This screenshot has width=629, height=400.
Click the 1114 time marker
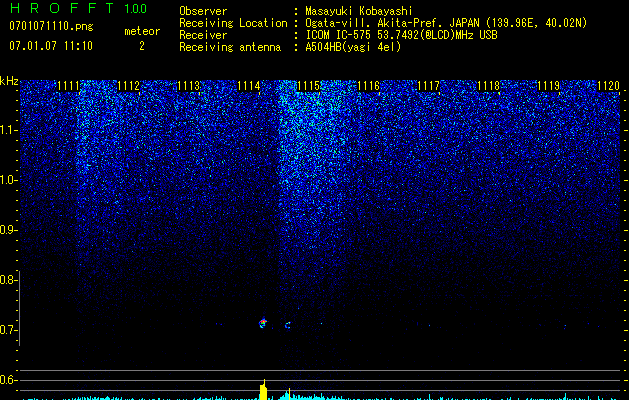[248, 86]
